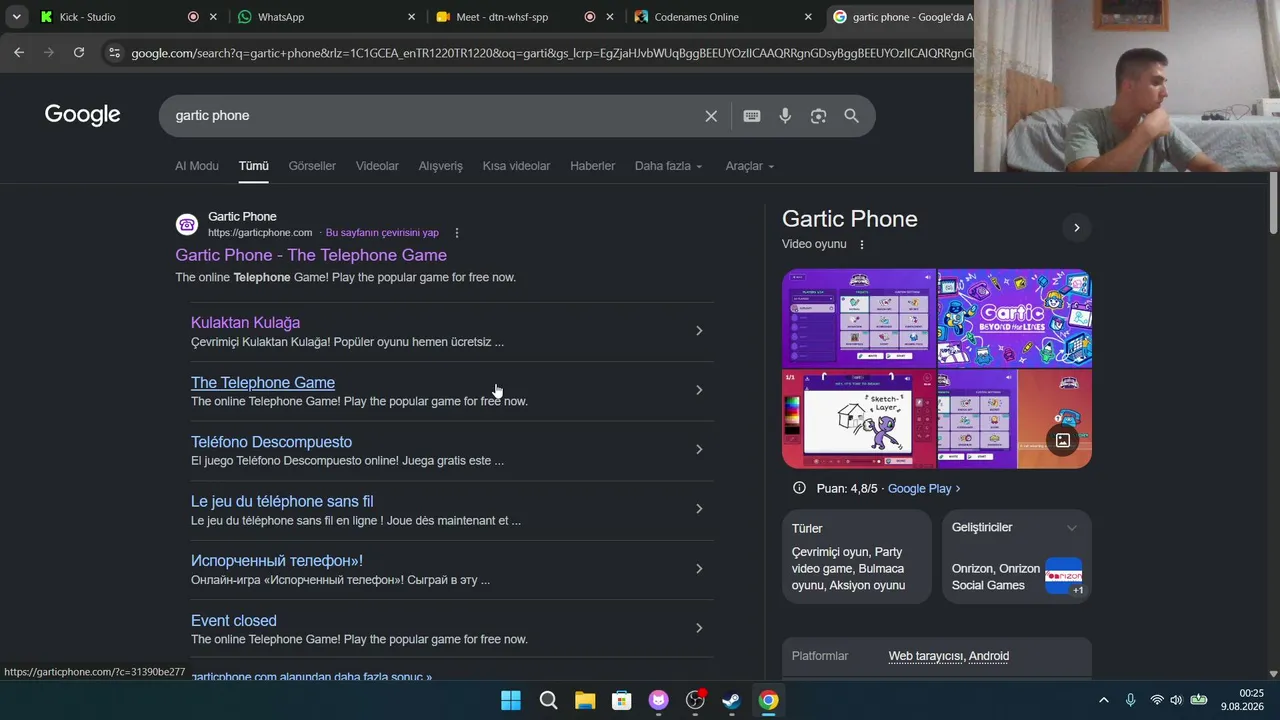The width and height of the screenshot is (1280, 720).
Task: Click 'Bu sayfanın çevirisini yap' link
Action: tap(382, 233)
